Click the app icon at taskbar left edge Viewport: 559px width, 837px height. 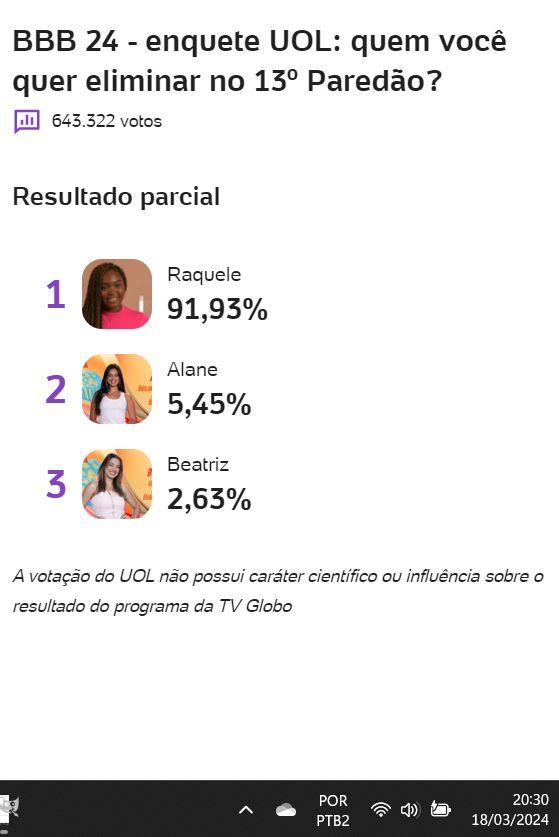click(x=9, y=809)
